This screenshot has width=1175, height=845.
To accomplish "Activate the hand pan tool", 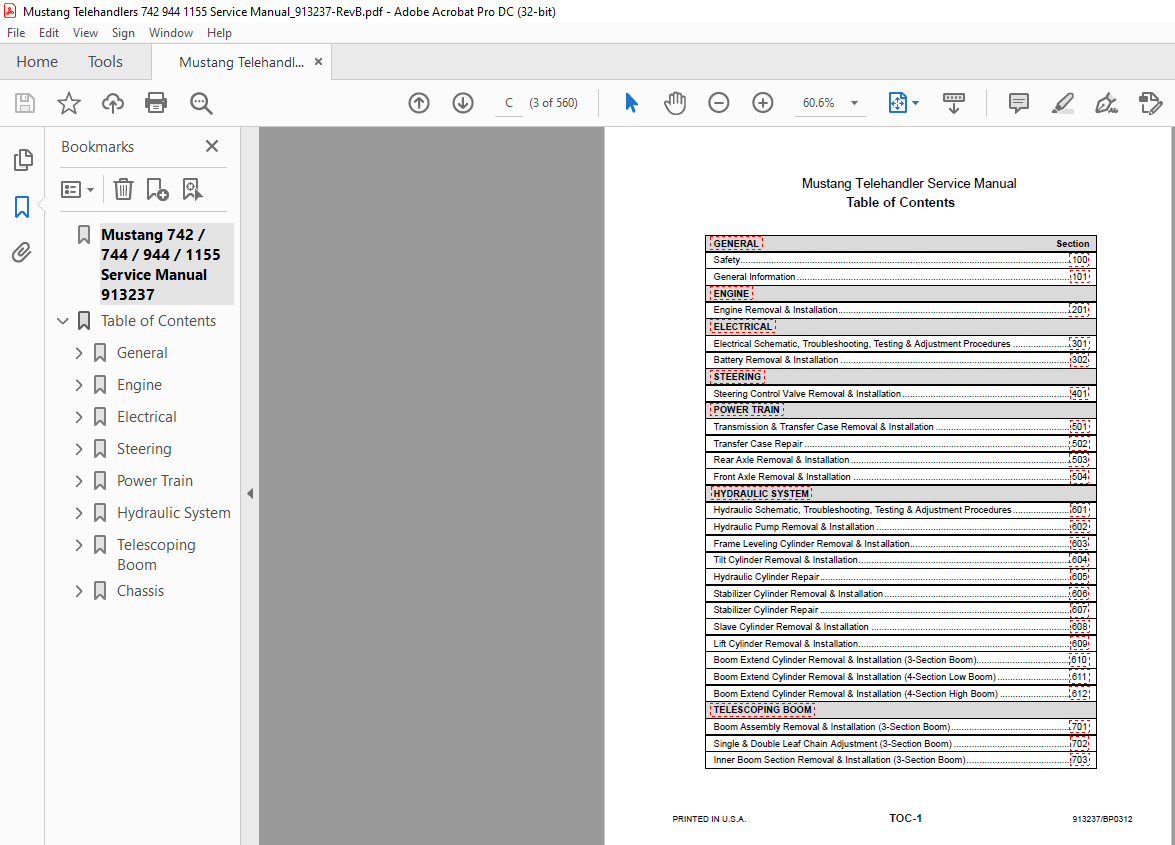I will coord(675,103).
